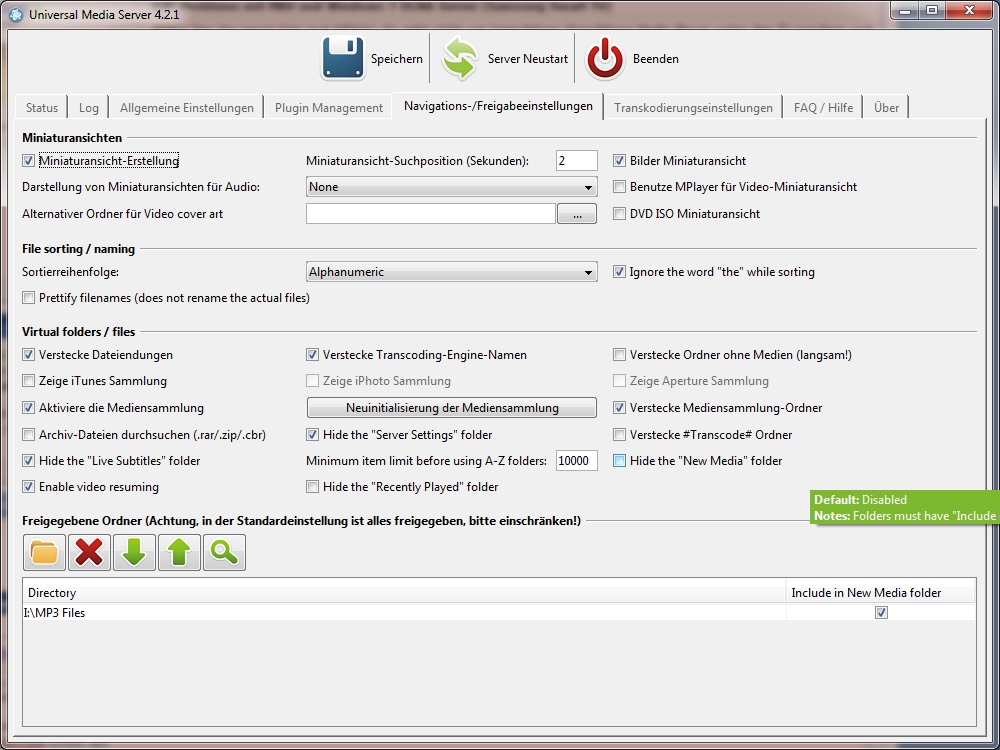Toggle Miniaturansicht-Erstellung checkbox
Screen dimensions: 1000x750
coord(28,161)
